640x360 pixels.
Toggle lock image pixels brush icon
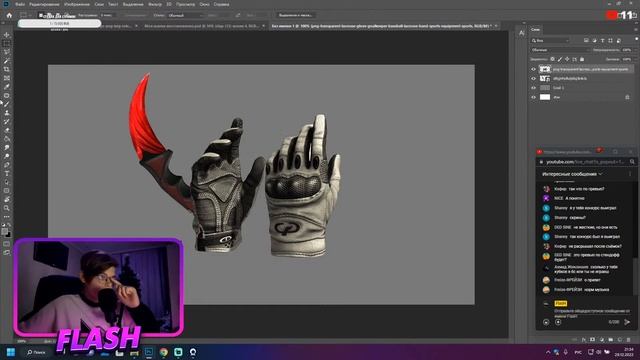(560, 59)
